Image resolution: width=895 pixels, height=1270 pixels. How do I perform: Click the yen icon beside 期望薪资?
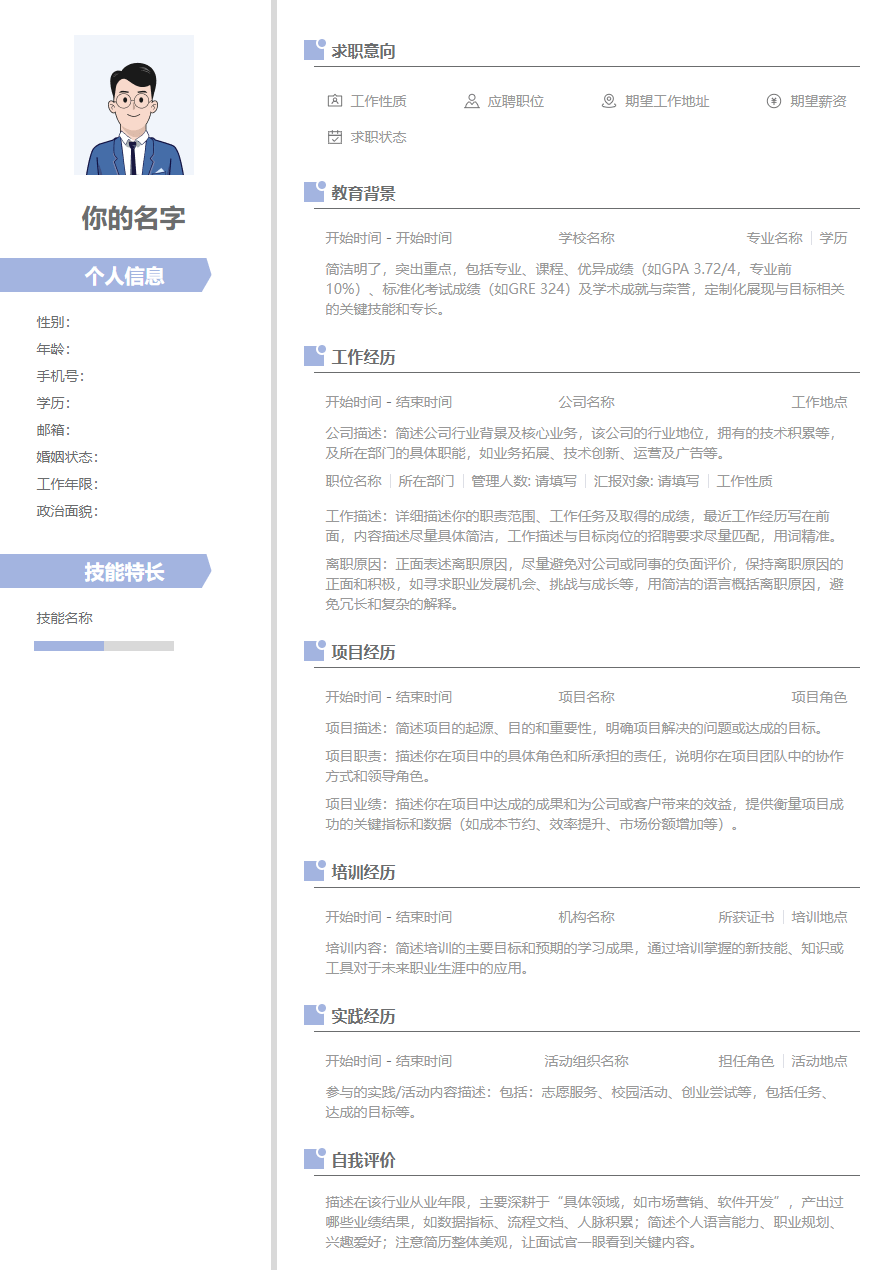click(x=774, y=101)
